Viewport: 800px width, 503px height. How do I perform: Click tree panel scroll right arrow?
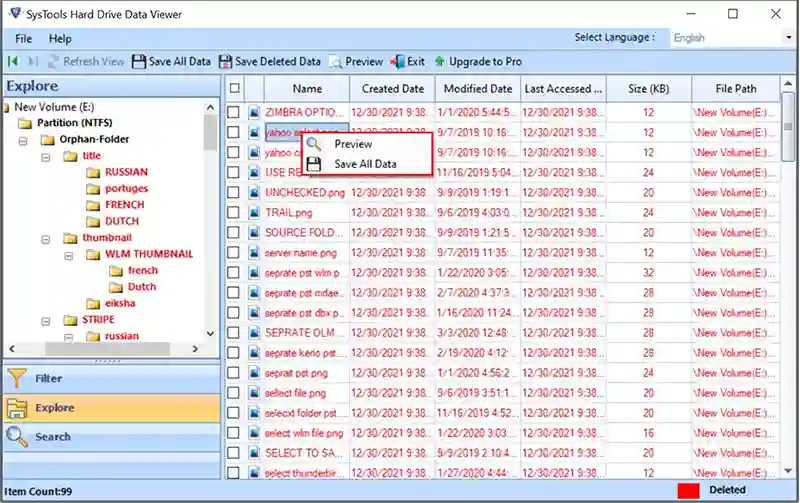[194, 349]
